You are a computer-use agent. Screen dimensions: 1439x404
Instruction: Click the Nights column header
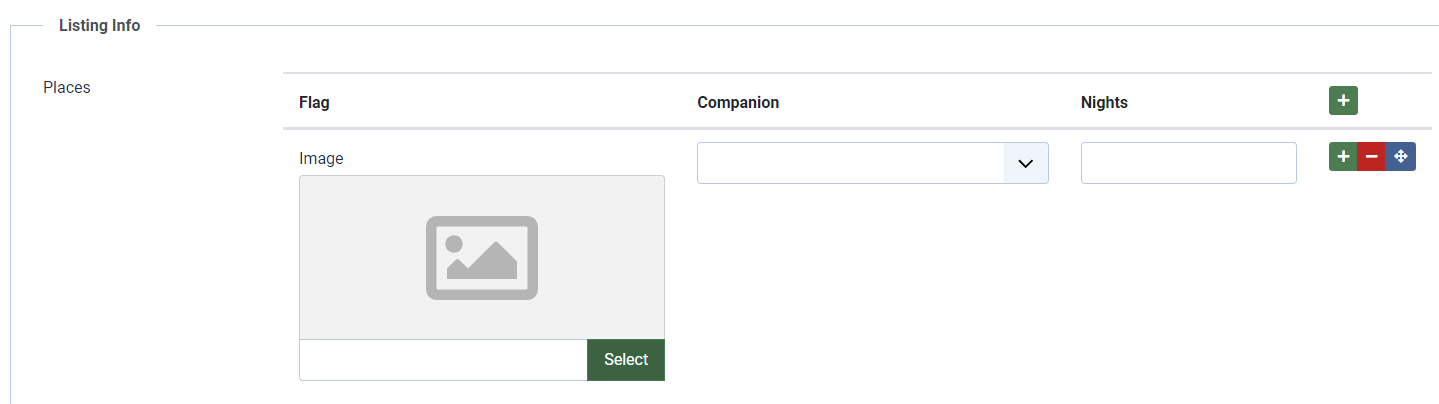tap(1104, 102)
